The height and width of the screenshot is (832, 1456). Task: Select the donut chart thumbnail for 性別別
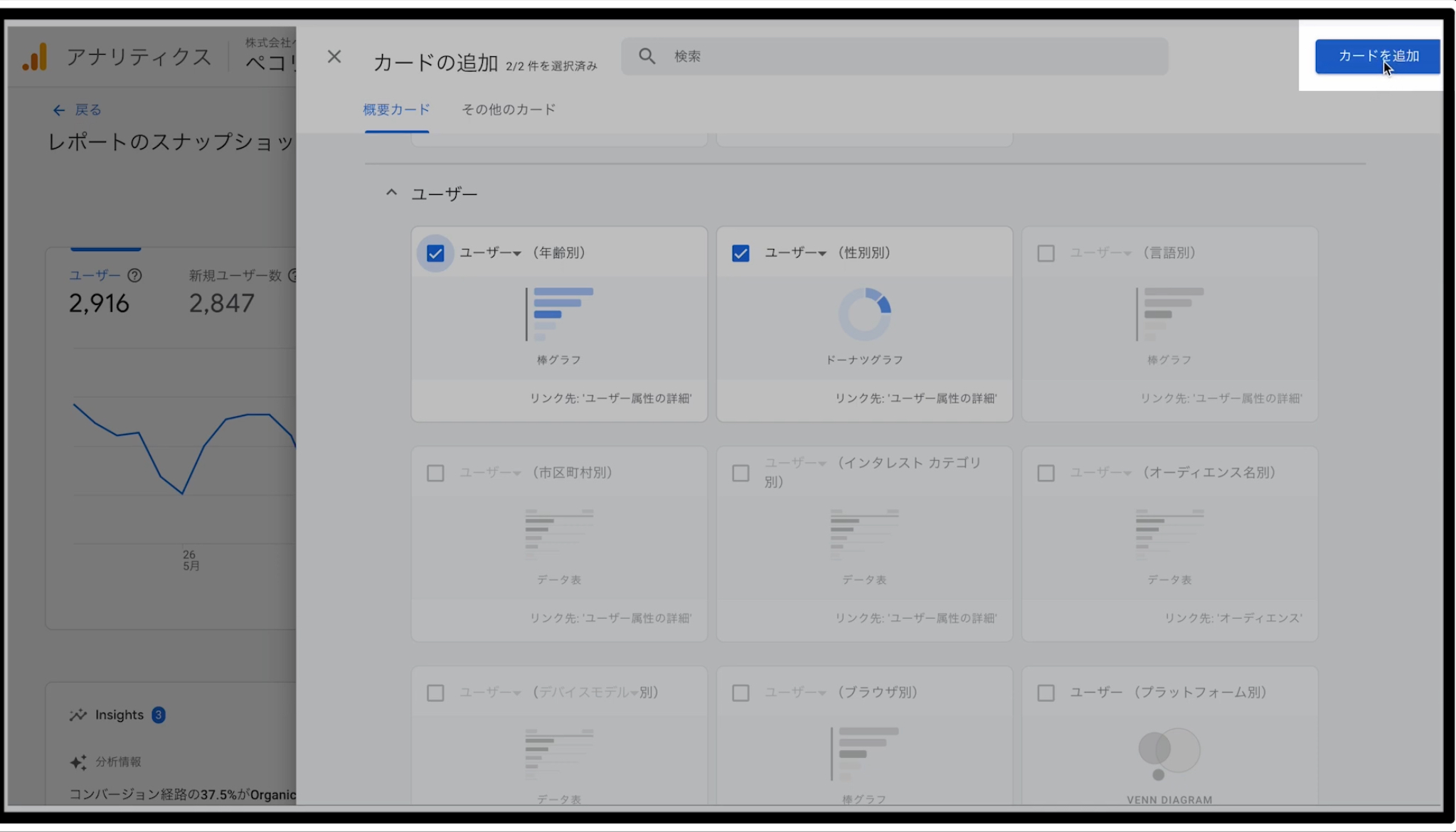point(864,314)
